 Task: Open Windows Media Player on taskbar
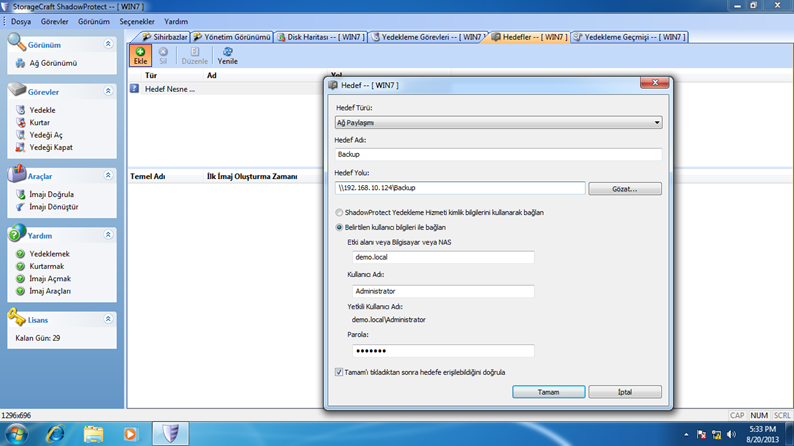(130, 434)
